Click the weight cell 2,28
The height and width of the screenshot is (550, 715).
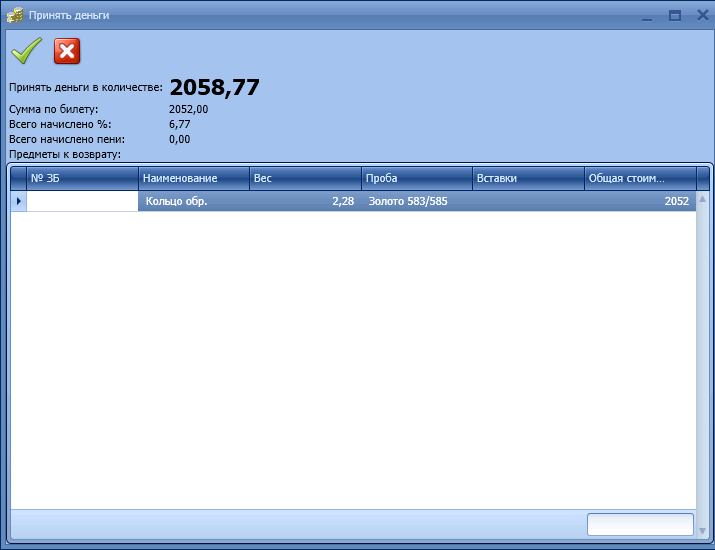pyautogui.click(x=304, y=201)
